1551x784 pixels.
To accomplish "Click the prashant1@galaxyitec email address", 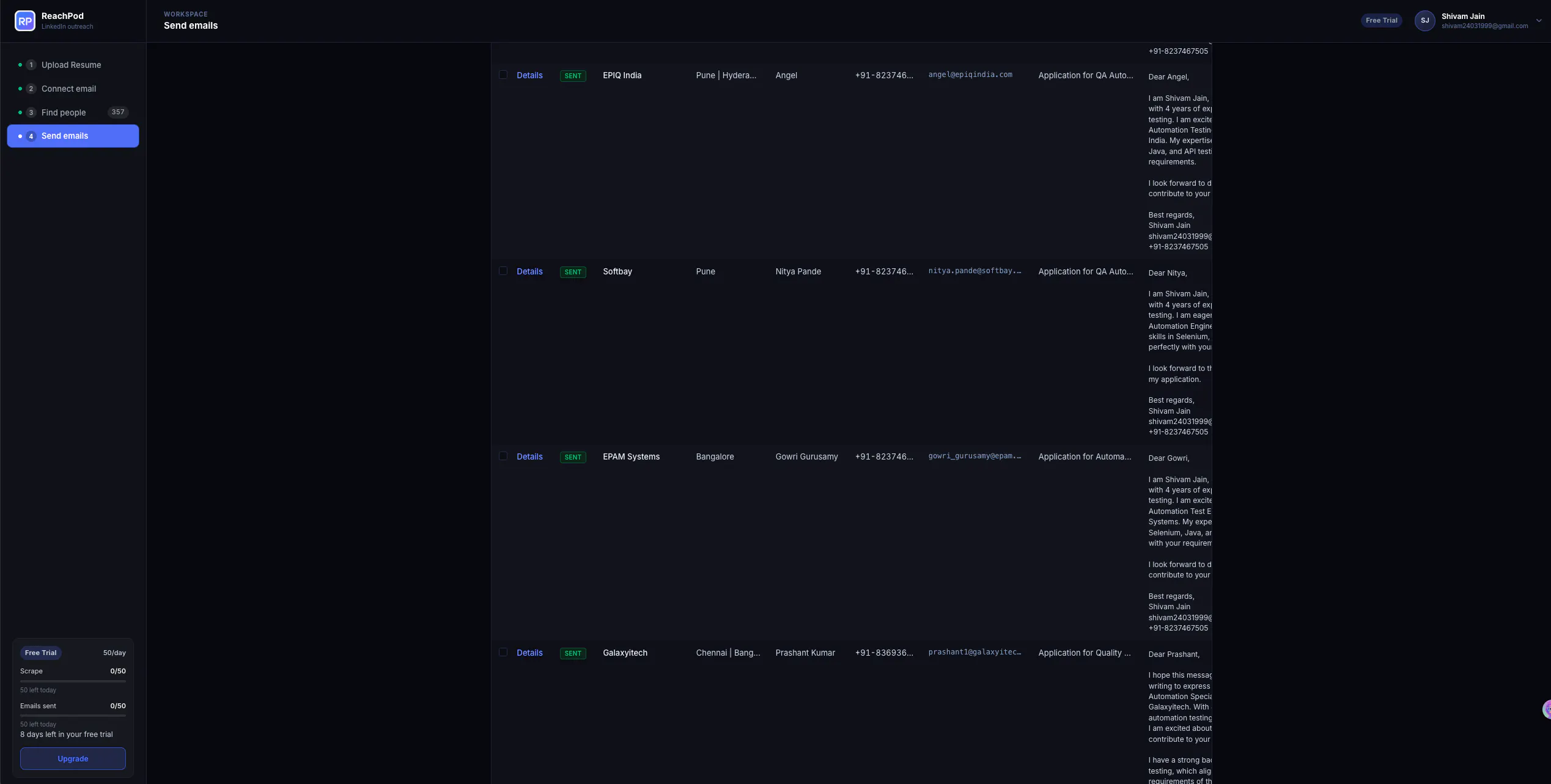I will [x=975, y=653].
